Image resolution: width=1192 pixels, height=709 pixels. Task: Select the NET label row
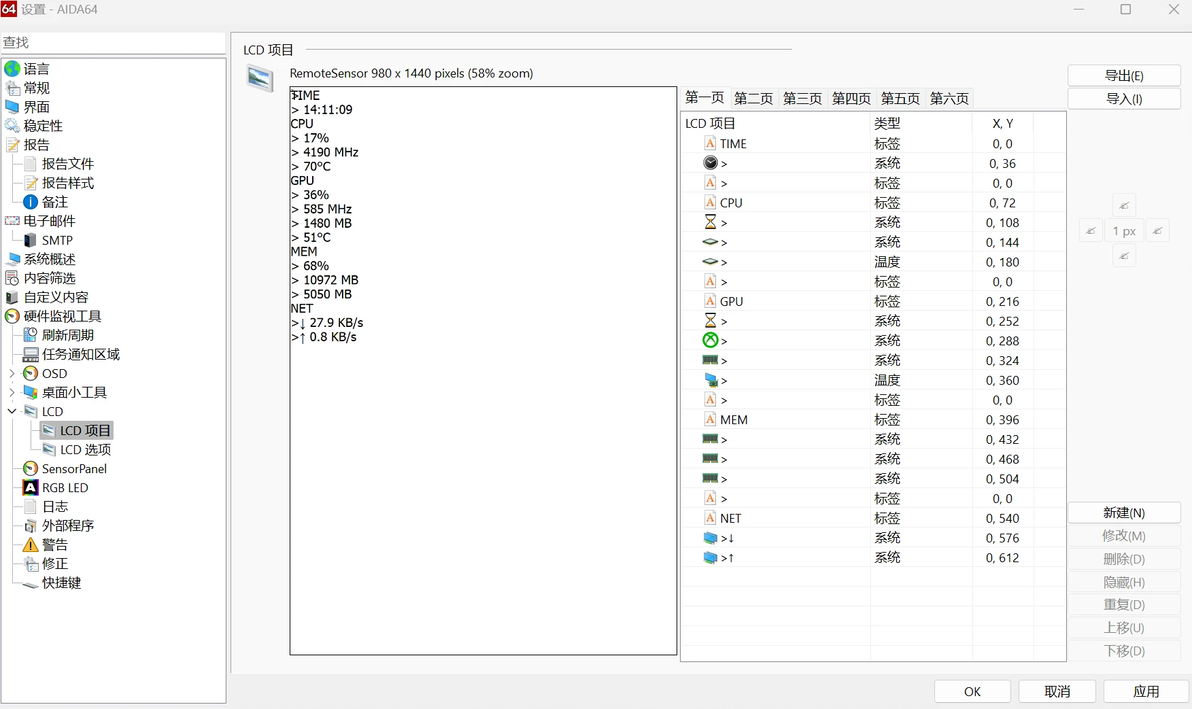point(873,518)
